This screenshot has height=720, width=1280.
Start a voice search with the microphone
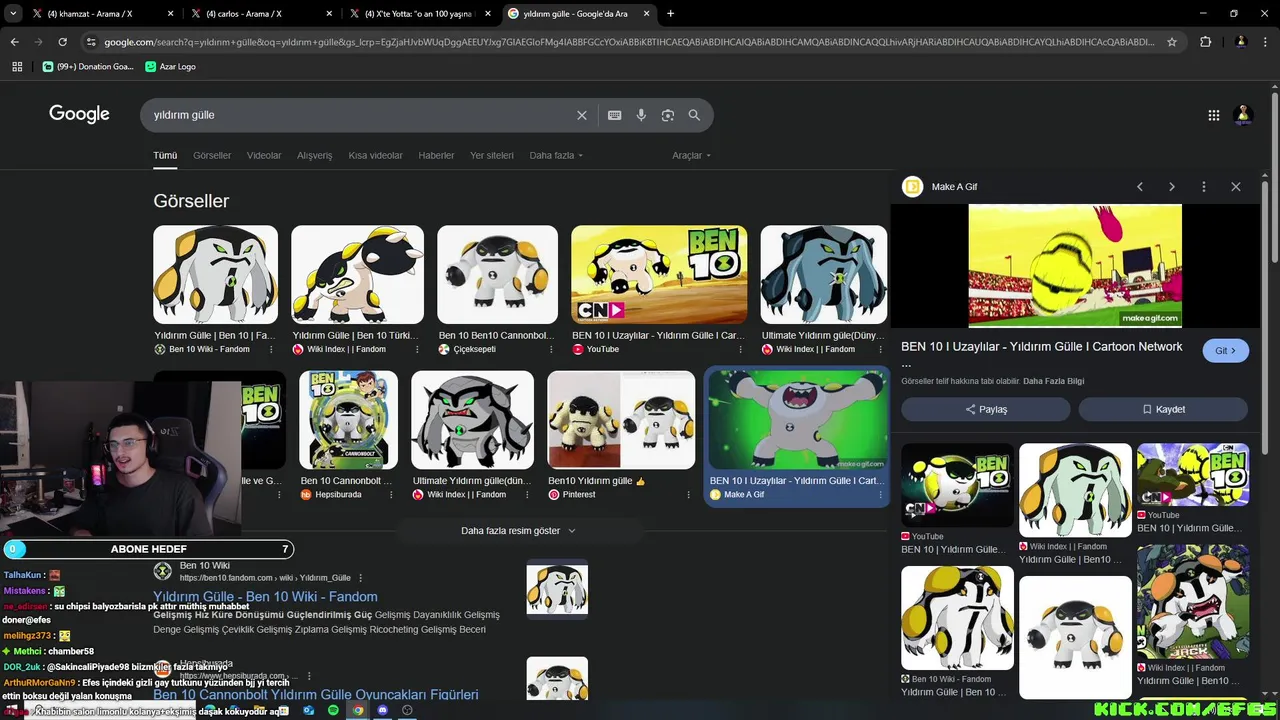click(x=641, y=115)
